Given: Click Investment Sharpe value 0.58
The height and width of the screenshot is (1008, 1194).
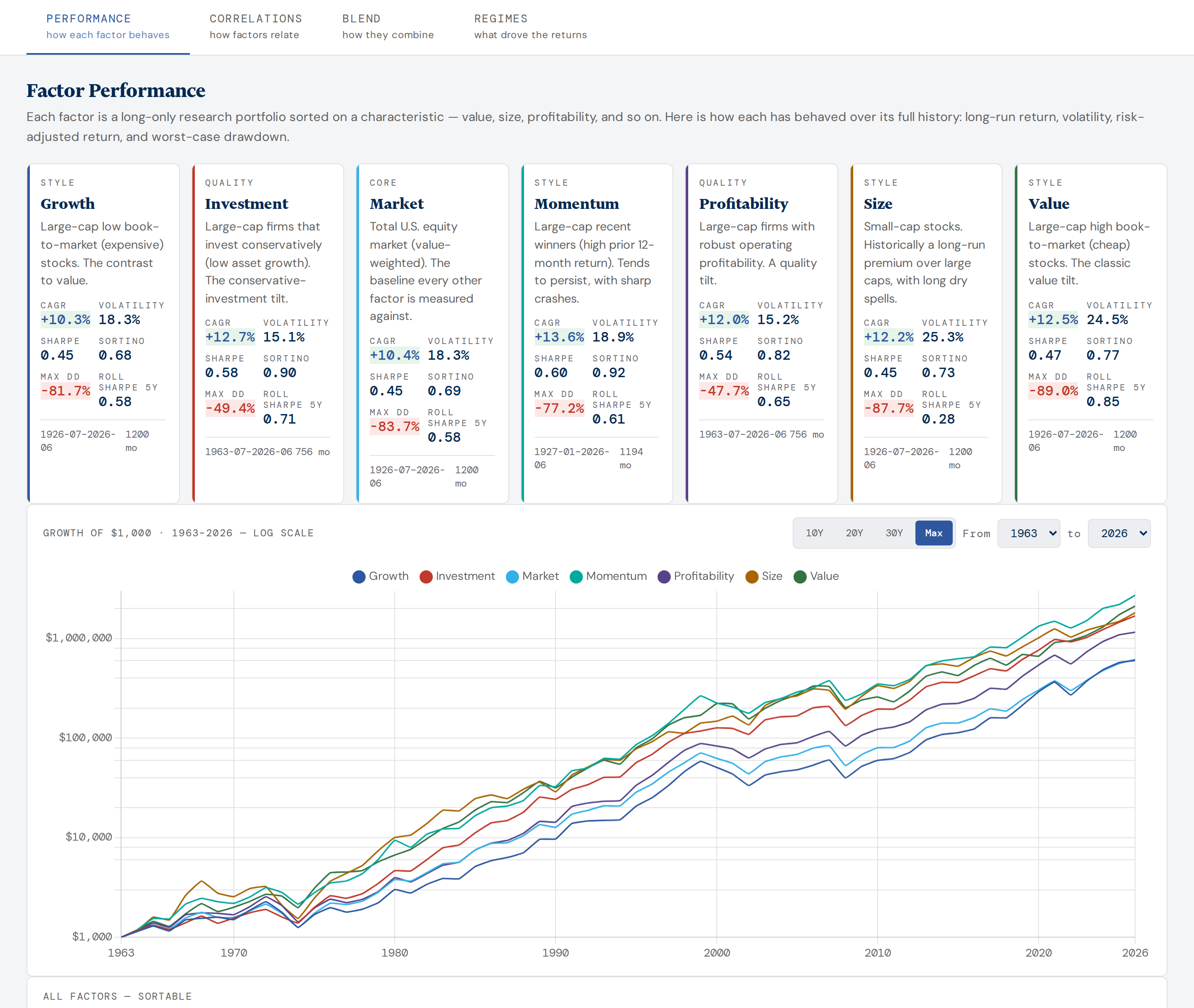Looking at the screenshot, I should click(x=222, y=373).
